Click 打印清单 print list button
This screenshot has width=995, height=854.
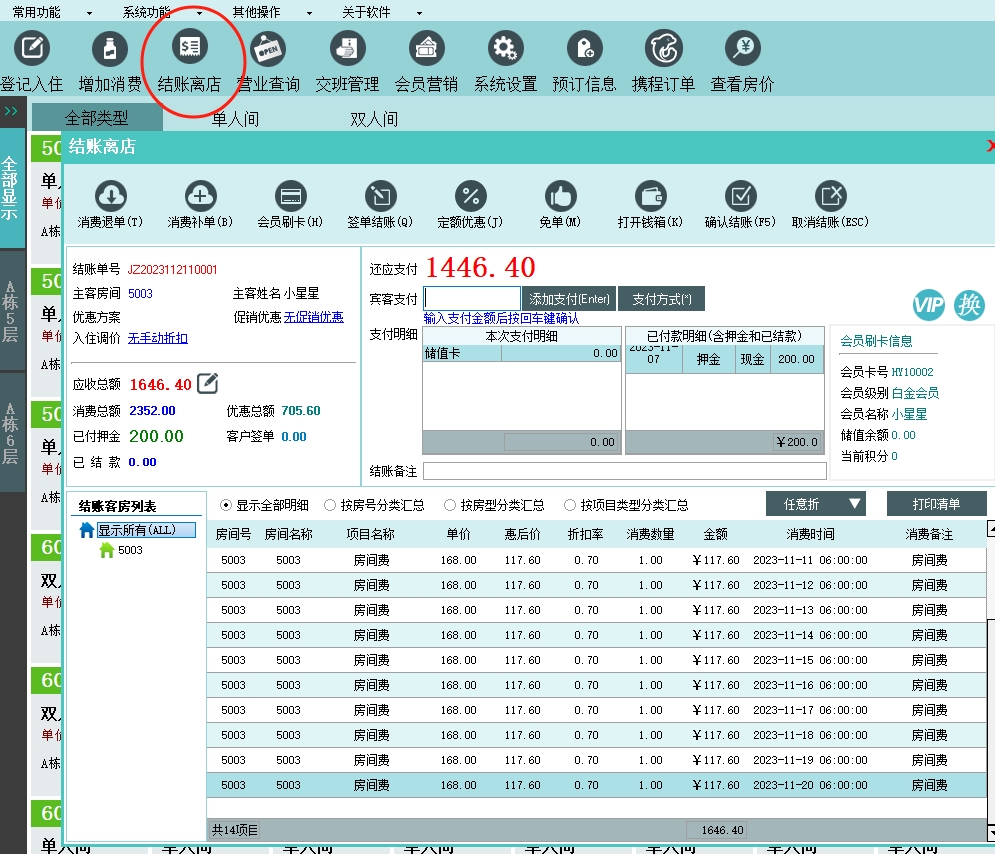tap(936, 504)
